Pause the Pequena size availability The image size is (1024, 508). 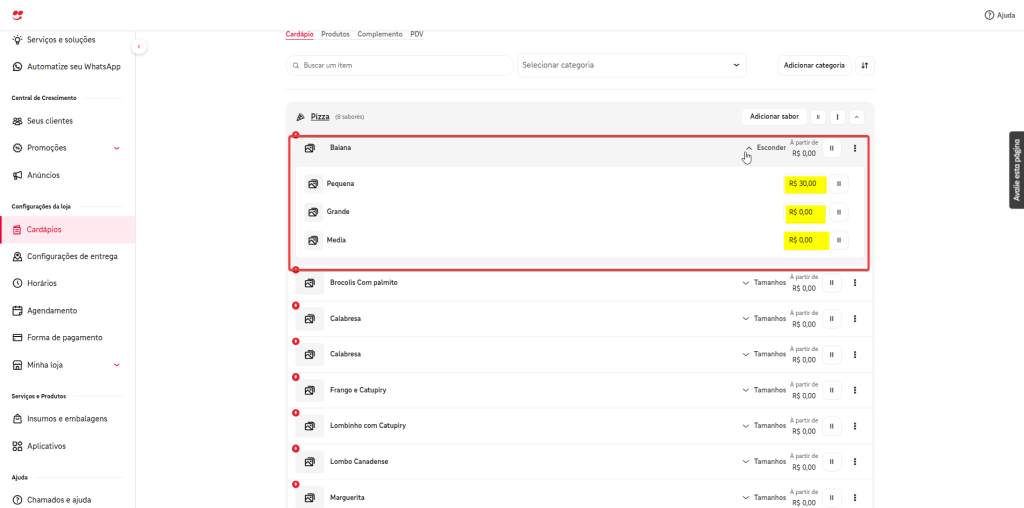838,184
